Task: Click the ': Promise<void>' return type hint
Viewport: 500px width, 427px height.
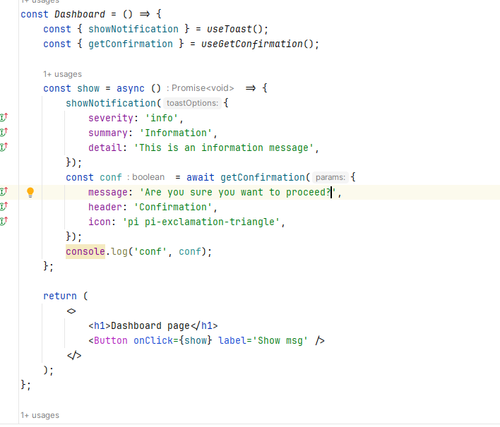Action: click(x=200, y=88)
